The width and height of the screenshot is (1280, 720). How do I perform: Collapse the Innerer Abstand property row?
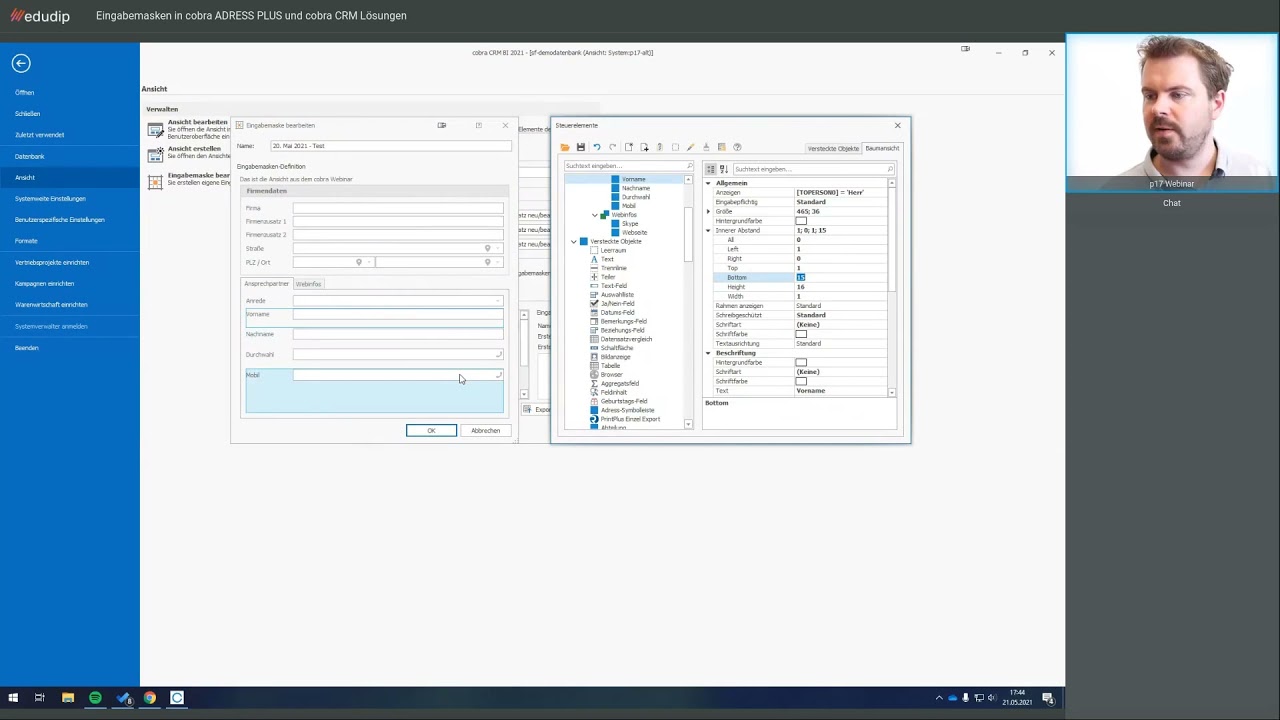coord(708,230)
